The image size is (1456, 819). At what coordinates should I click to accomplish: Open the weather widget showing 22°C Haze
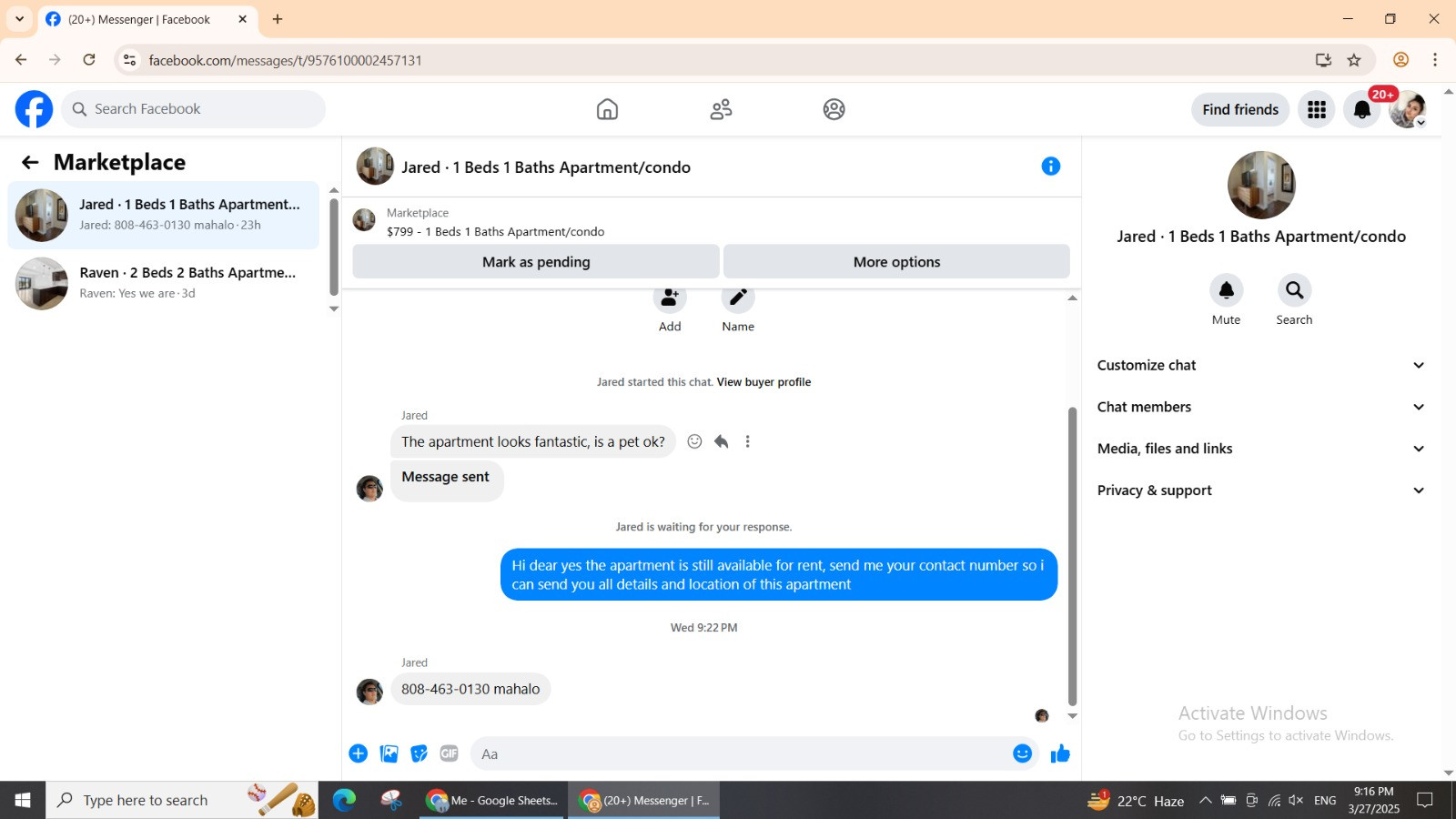click(x=1136, y=801)
